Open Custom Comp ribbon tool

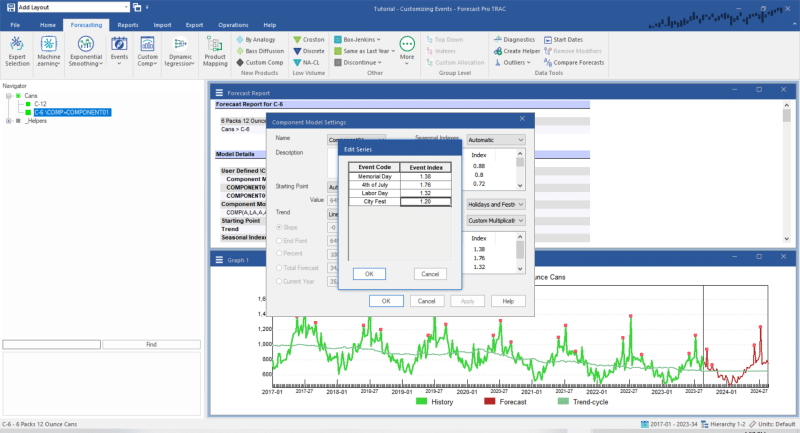tap(147, 52)
